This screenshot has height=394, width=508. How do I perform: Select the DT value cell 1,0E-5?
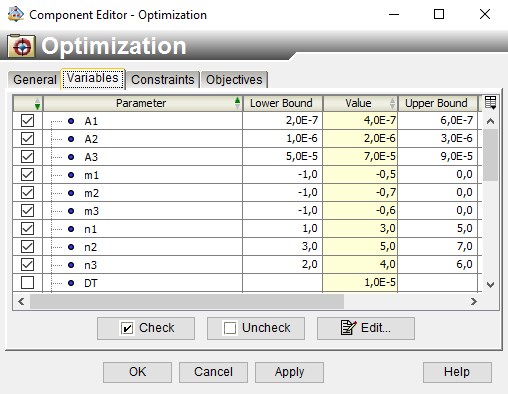click(360, 282)
